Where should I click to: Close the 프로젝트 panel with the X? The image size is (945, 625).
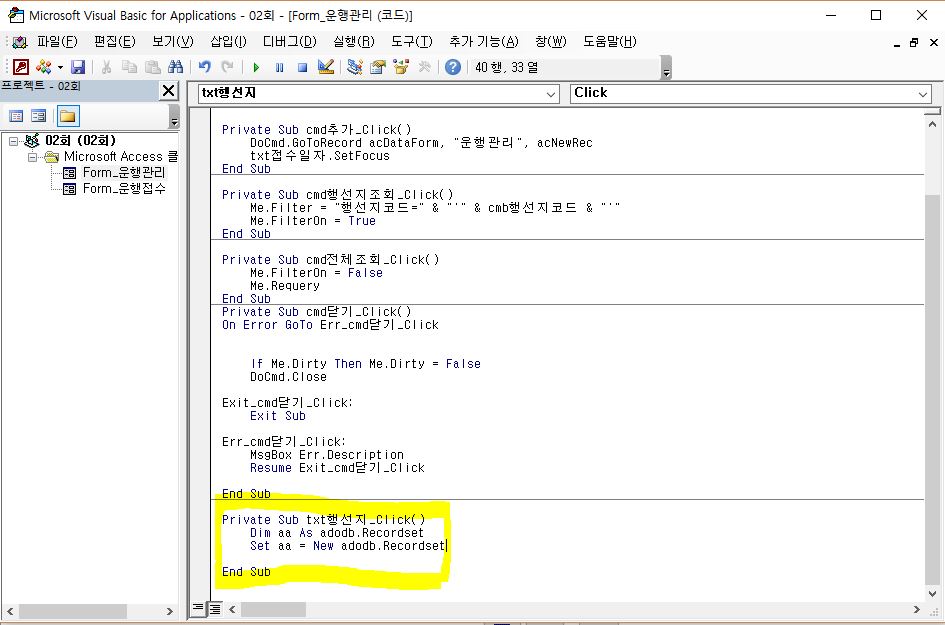click(x=169, y=91)
